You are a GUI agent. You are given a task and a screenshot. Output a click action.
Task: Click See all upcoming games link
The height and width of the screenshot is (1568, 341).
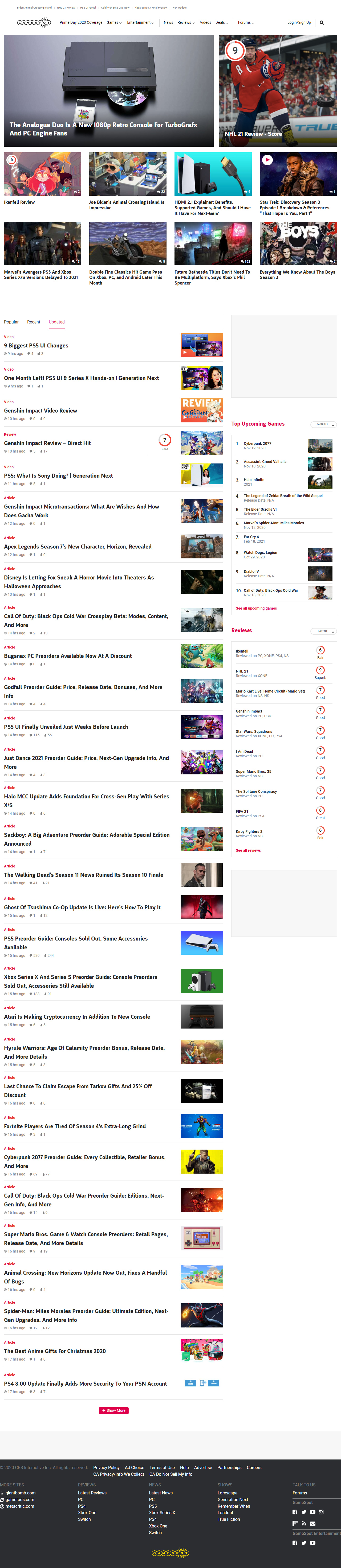coord(256,608)
